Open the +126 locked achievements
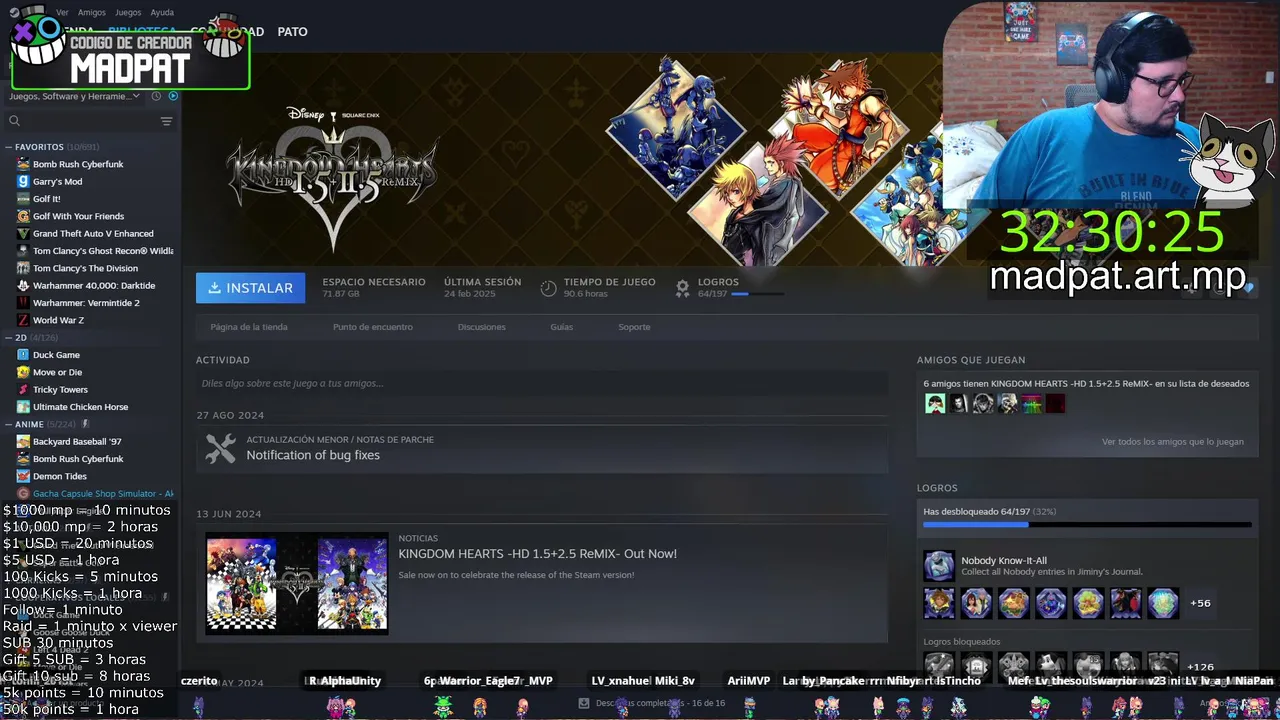The height and width of the screenshot is (720, 1280). click(x=1200, y=667)
